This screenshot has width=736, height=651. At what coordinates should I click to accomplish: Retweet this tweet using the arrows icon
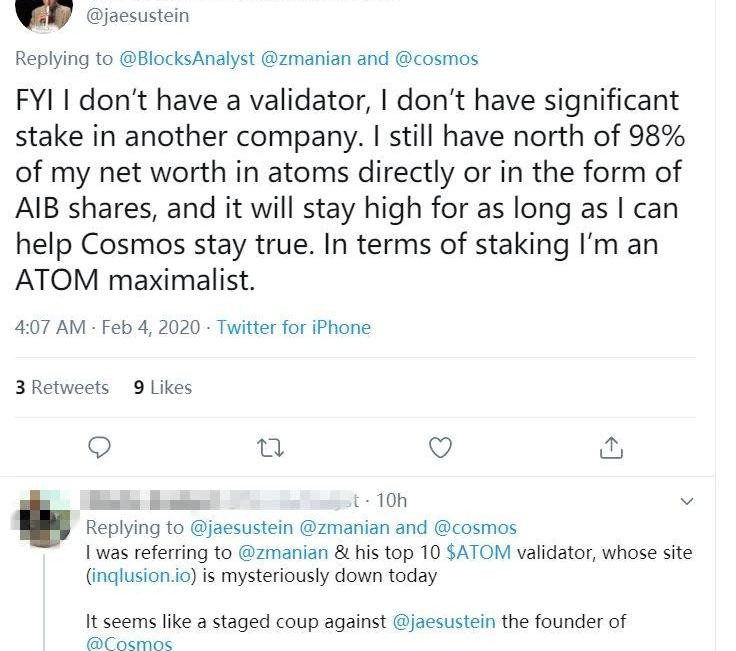[270, 448]
